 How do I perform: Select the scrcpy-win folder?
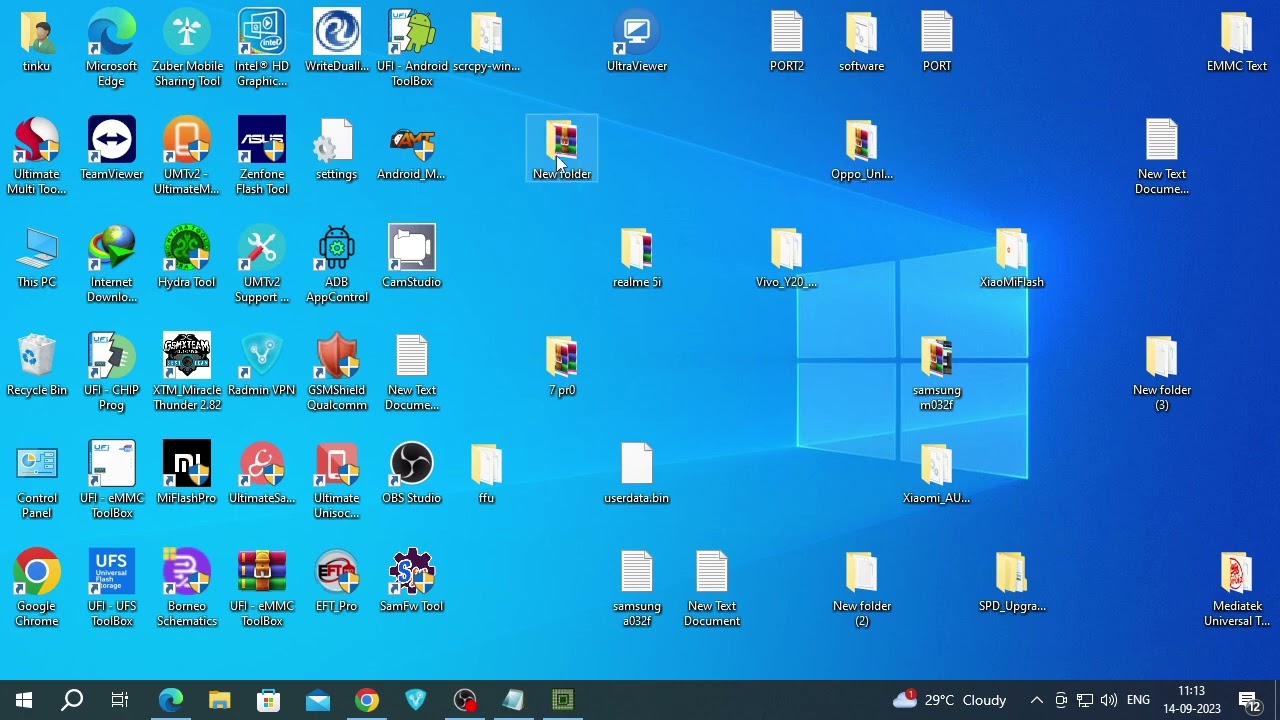tap(487, 42)
